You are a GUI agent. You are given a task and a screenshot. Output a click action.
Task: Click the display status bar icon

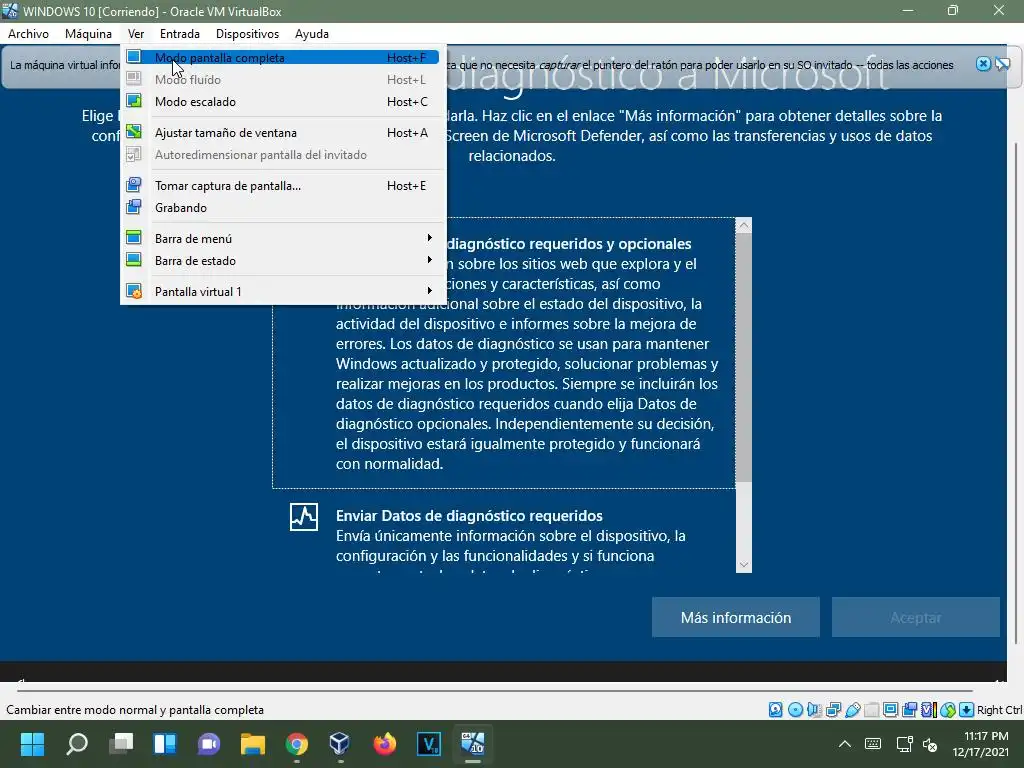pyautogui.click(x=890, y=710)
